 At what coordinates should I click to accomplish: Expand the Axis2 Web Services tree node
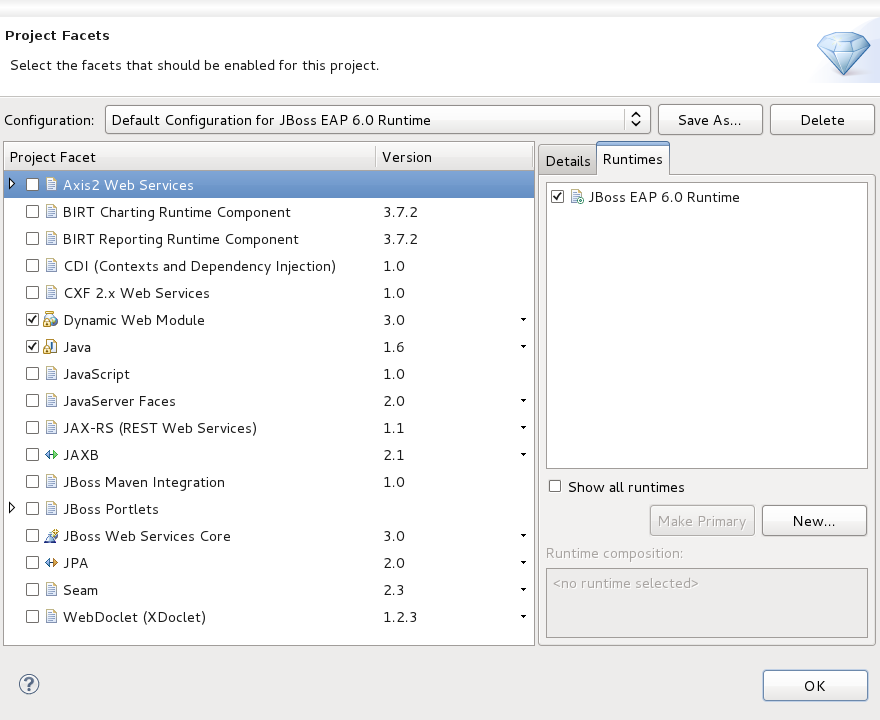tap(12, 184)
